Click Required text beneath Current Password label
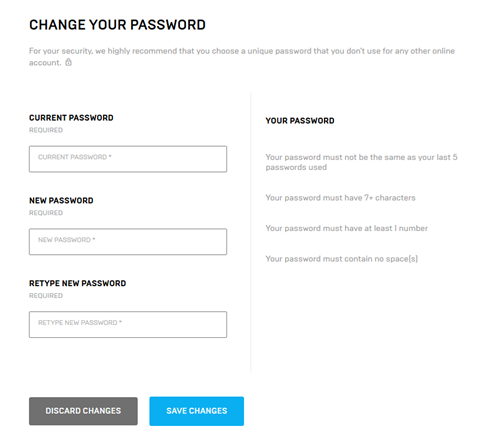This screenshot has width=500, height=441. click(46, 130)
